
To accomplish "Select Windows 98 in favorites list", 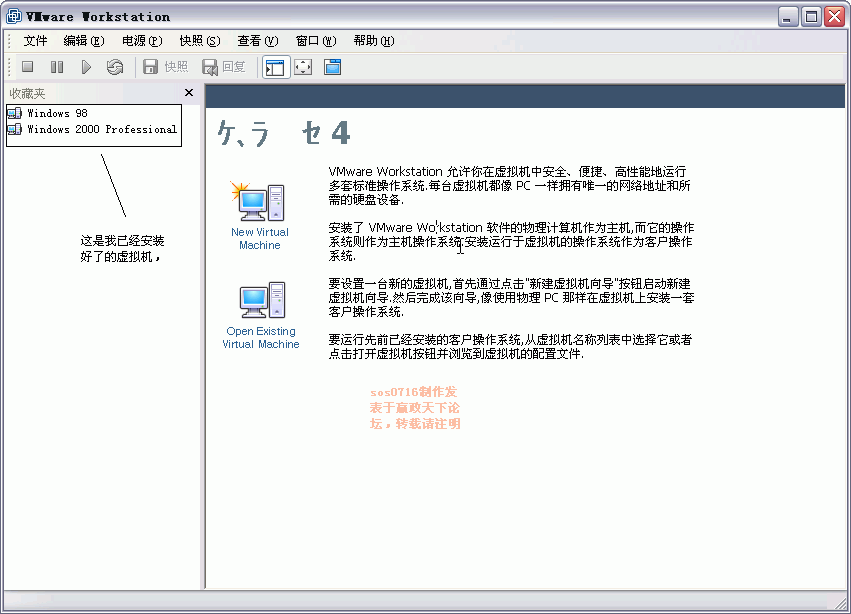I will pos(57,113).
